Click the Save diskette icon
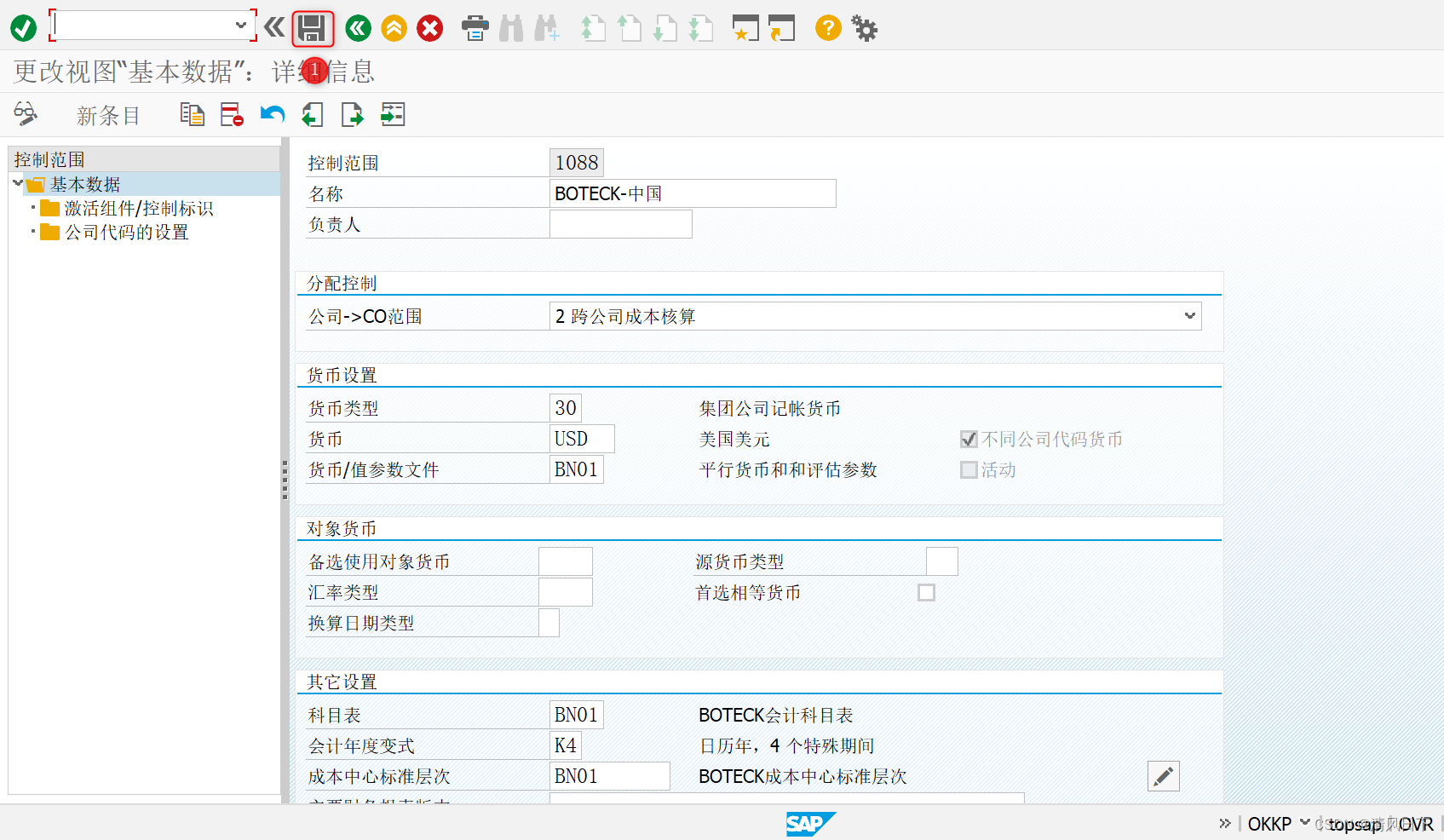Viewport: 1444px width, 840px height. (x=312, y=28)
